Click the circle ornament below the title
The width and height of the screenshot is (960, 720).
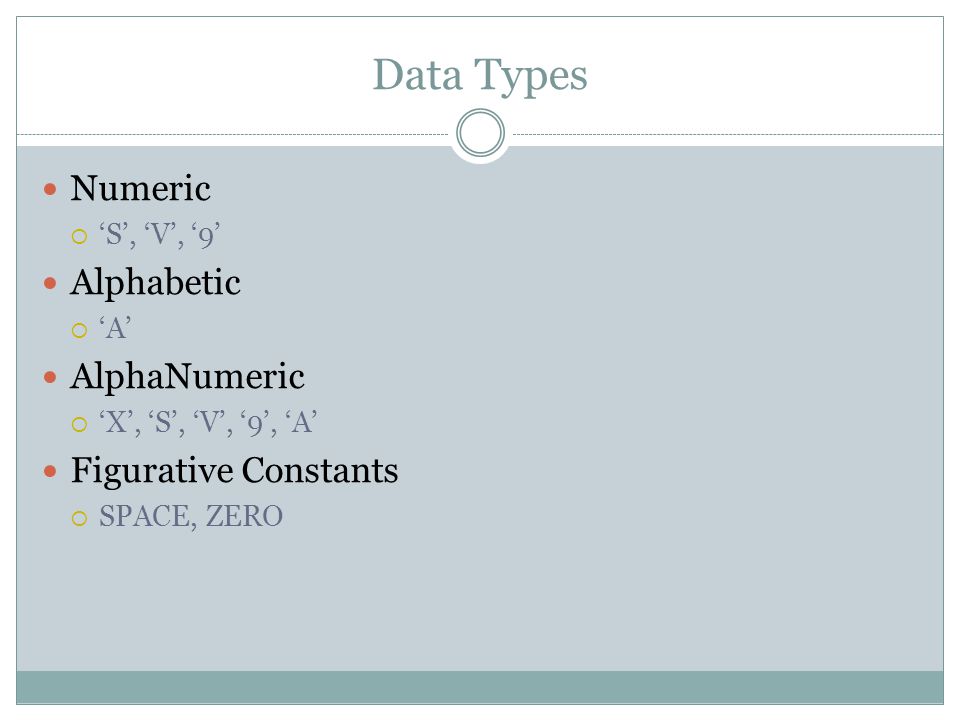tap(481, 133)
